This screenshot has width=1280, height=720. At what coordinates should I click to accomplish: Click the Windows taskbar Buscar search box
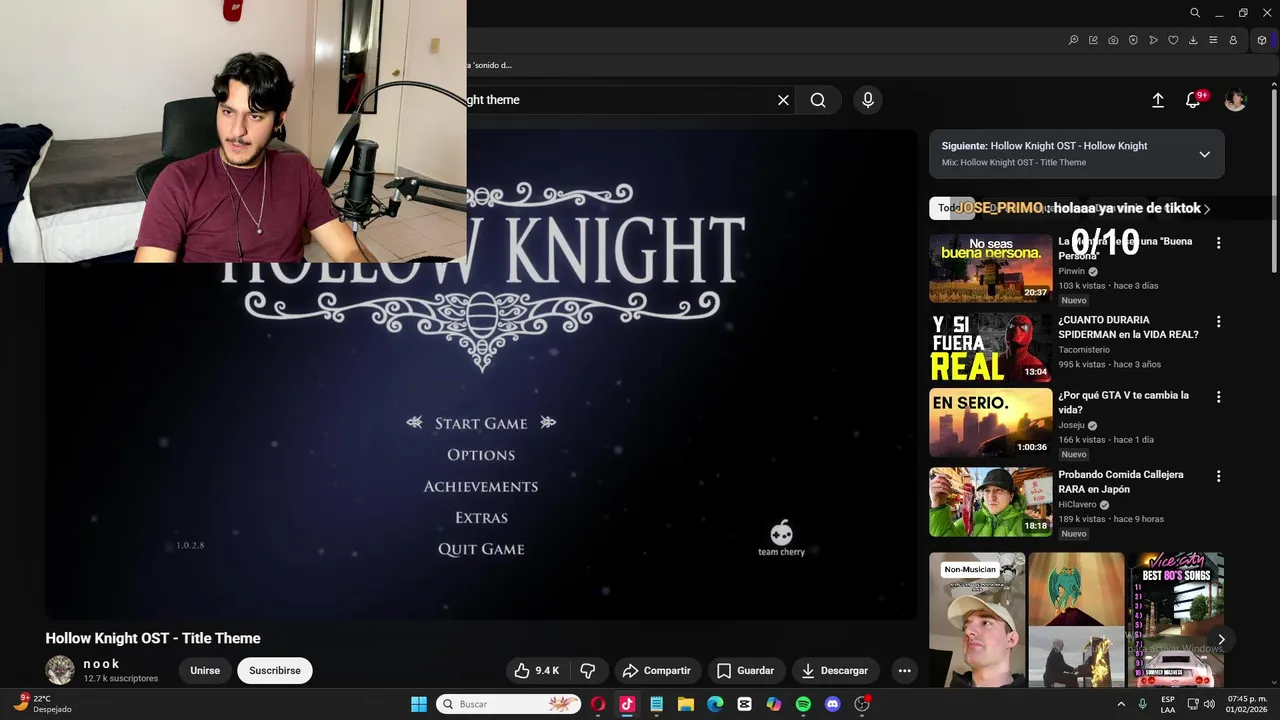pos(510,704)
